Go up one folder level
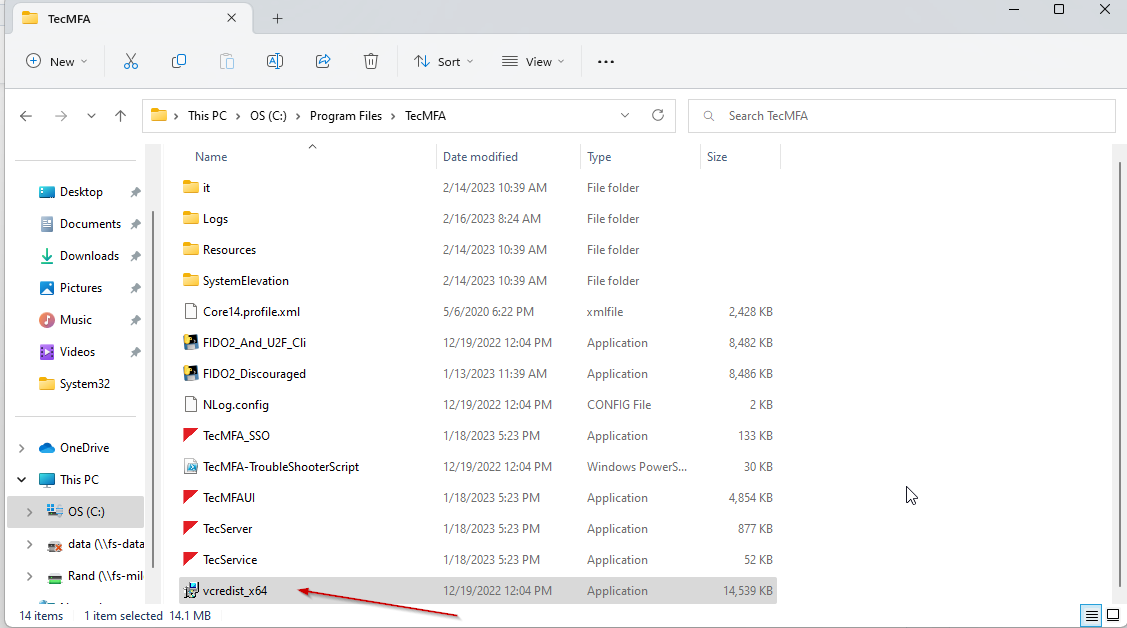 121,116
